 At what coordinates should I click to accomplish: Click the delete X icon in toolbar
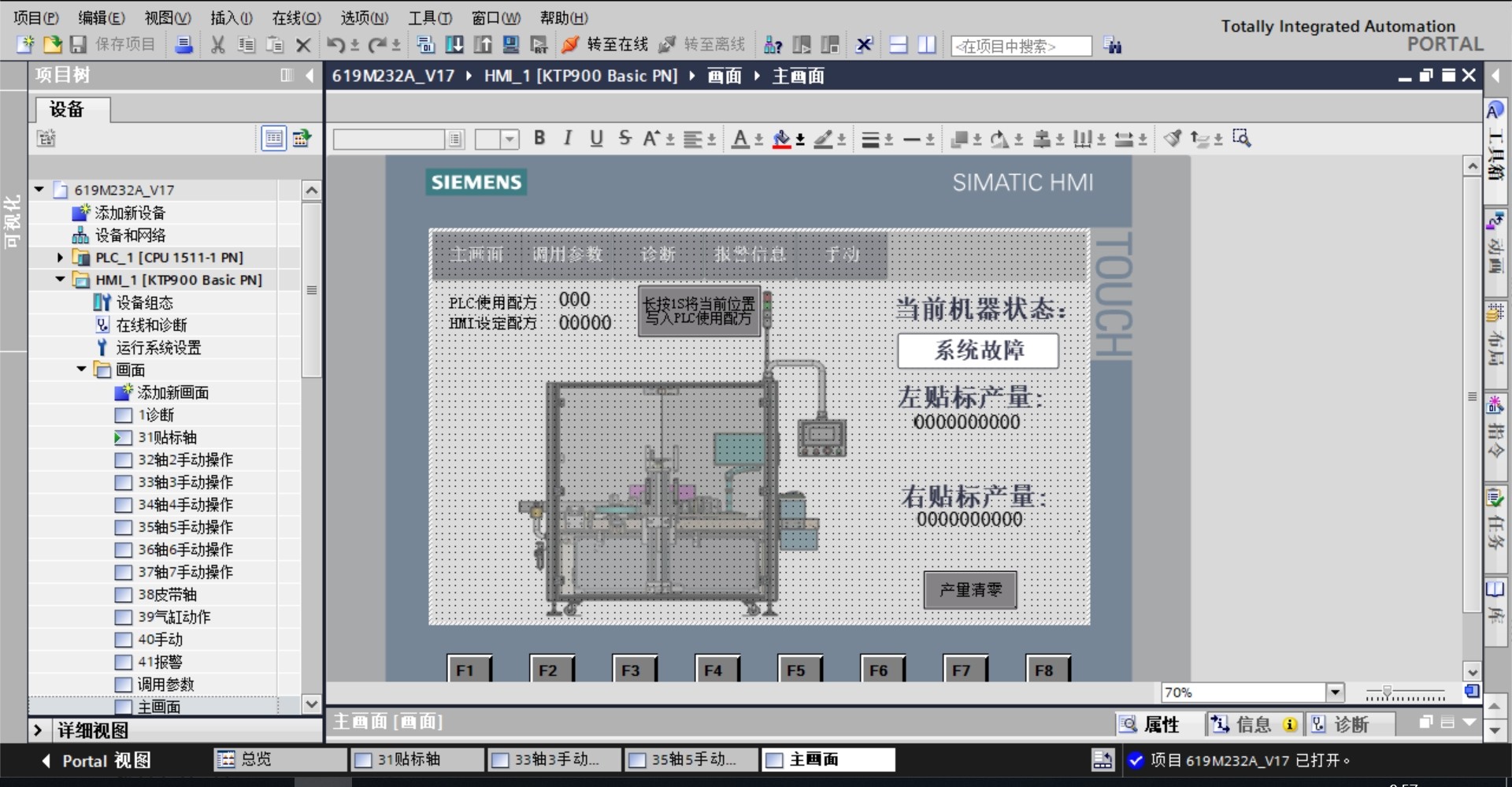point(303,46)
